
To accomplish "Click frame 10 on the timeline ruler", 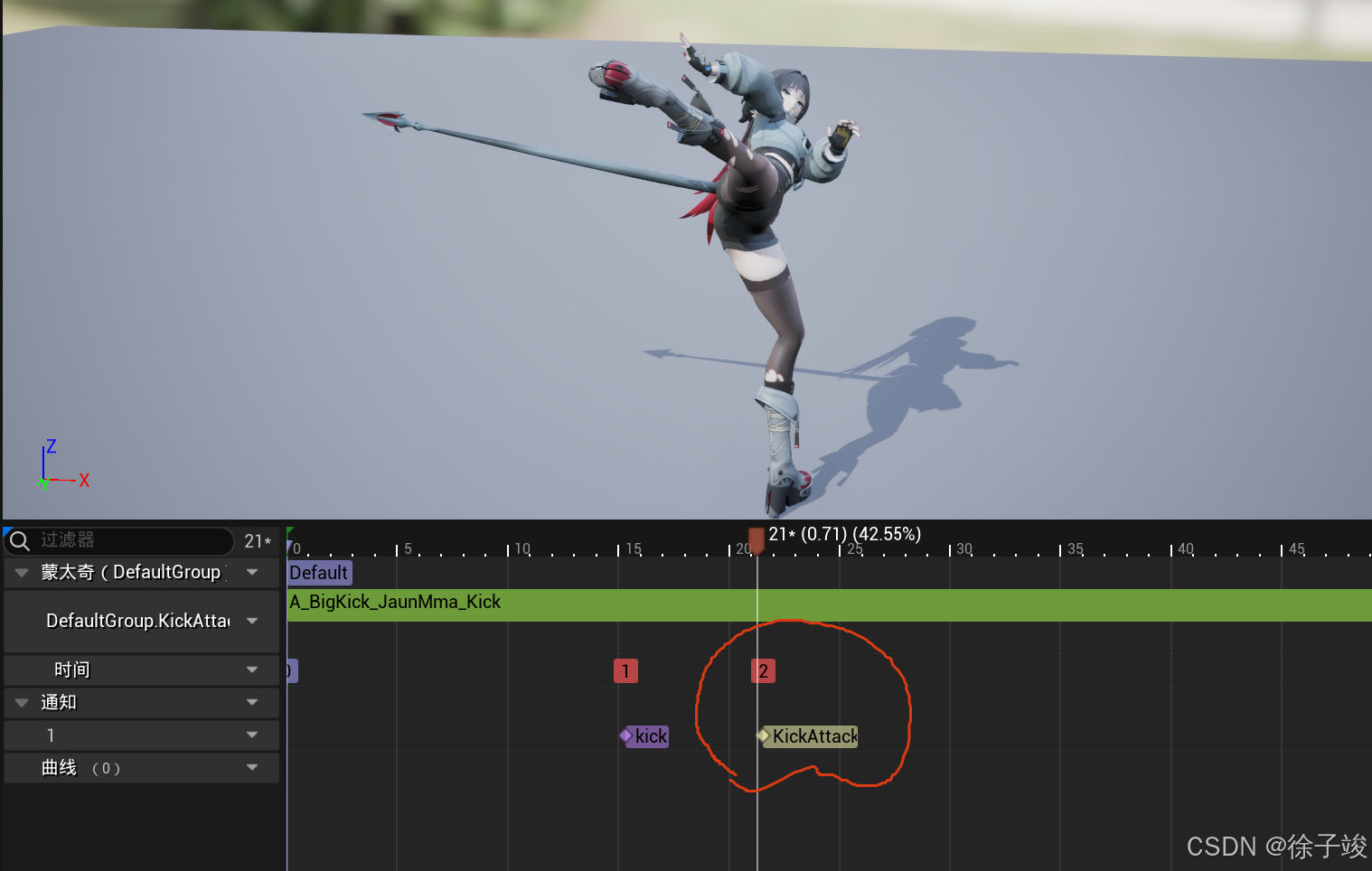I will point(522,548).
